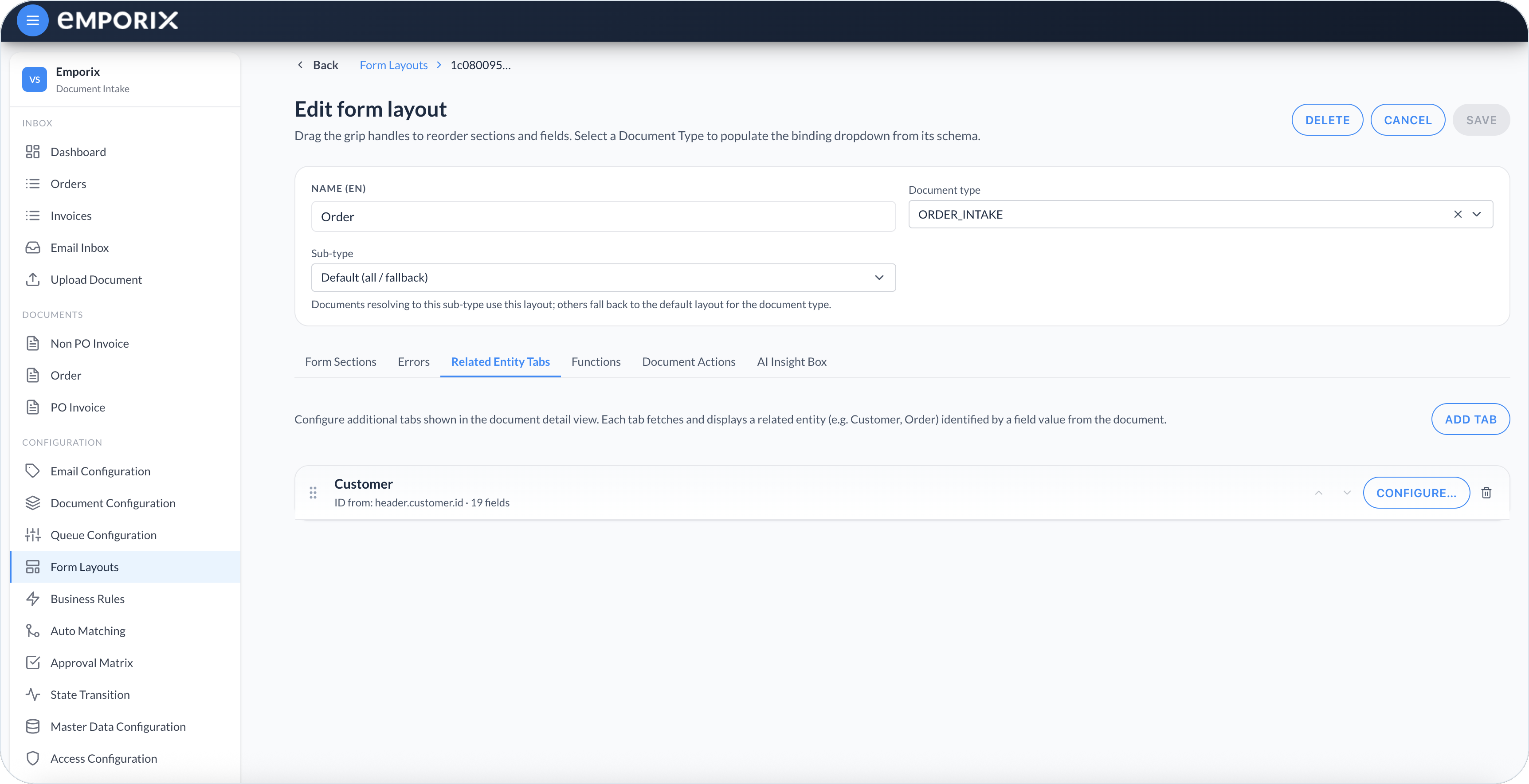Open Non PO Invoice documents
This screenshot has height=784, width=1529.
[x=125, y=344]
